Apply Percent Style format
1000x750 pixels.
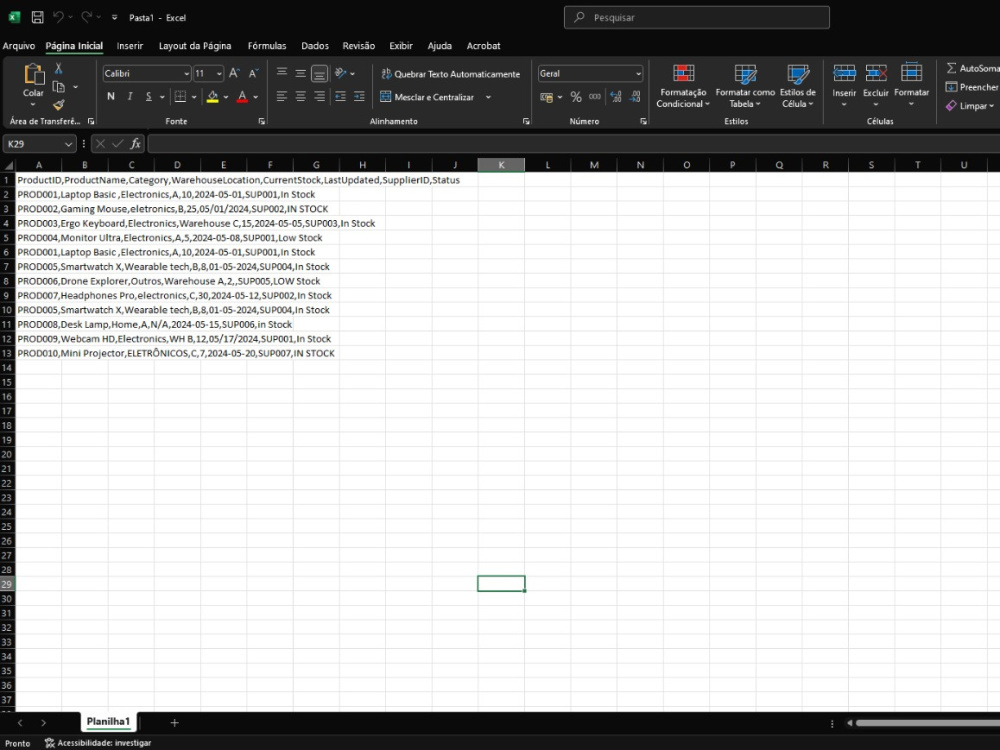576,97
